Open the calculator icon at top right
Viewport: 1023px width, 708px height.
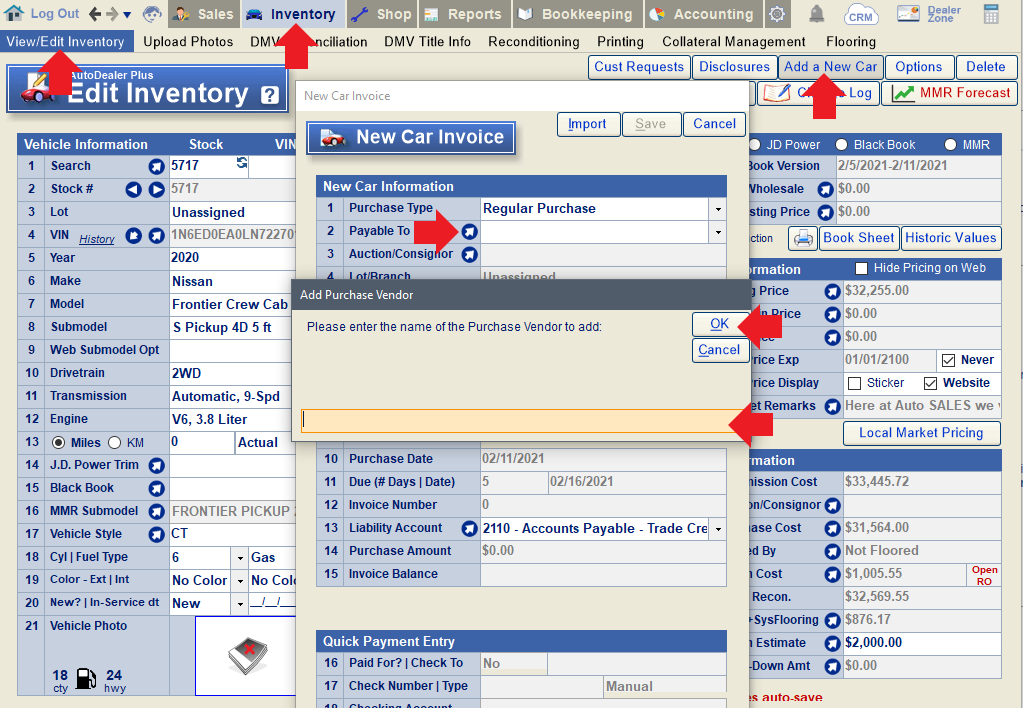[991, 14]
